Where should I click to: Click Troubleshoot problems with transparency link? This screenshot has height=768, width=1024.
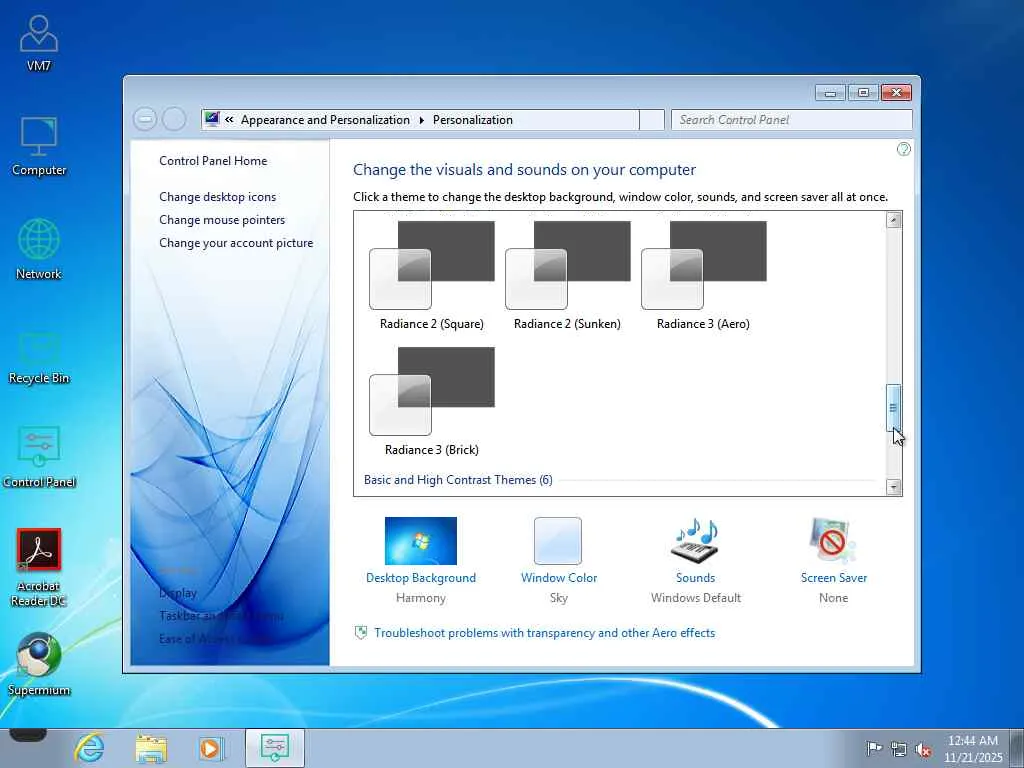tap(545, 633)
